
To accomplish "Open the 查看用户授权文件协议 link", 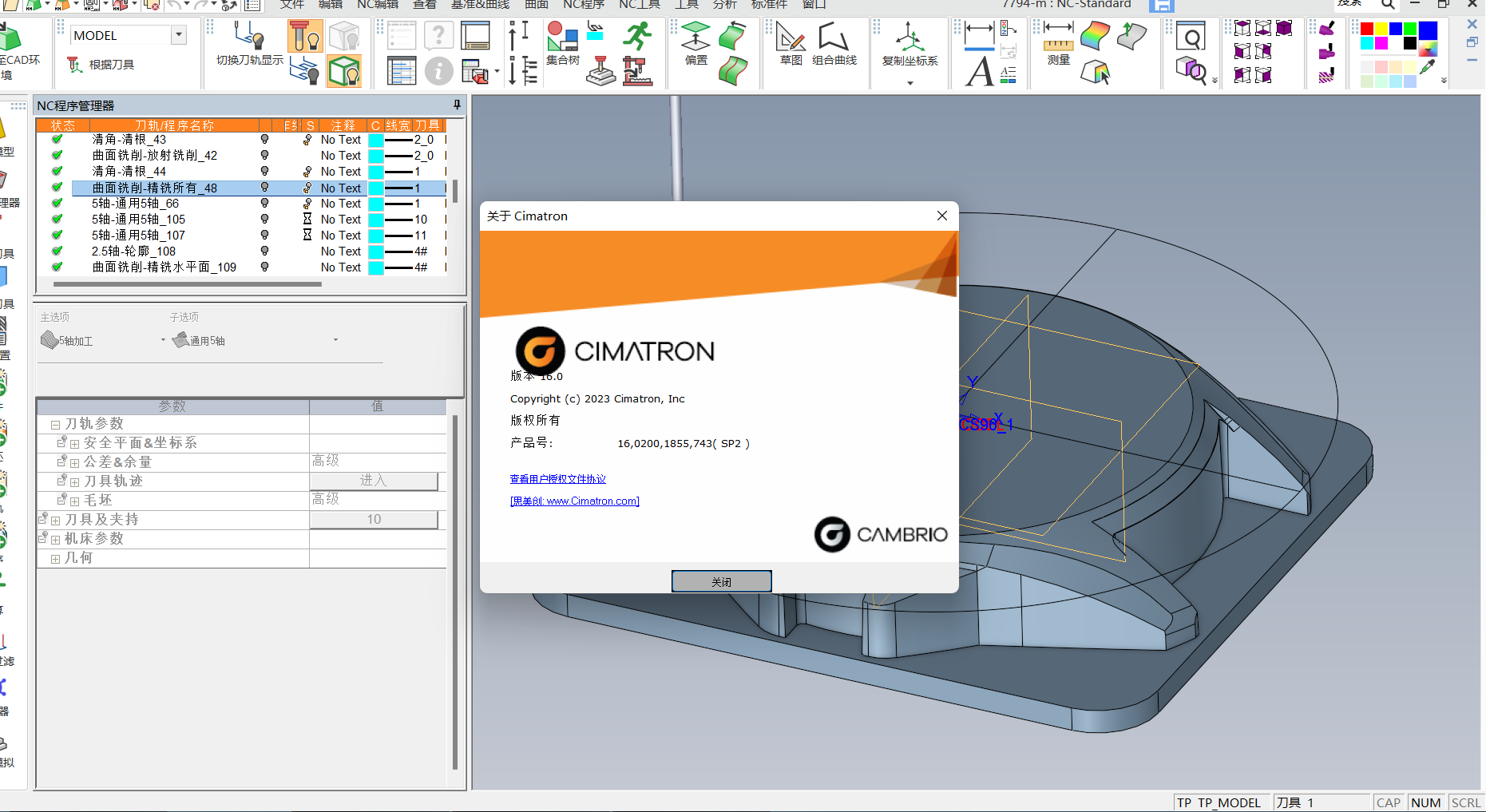I will (558, 479).
